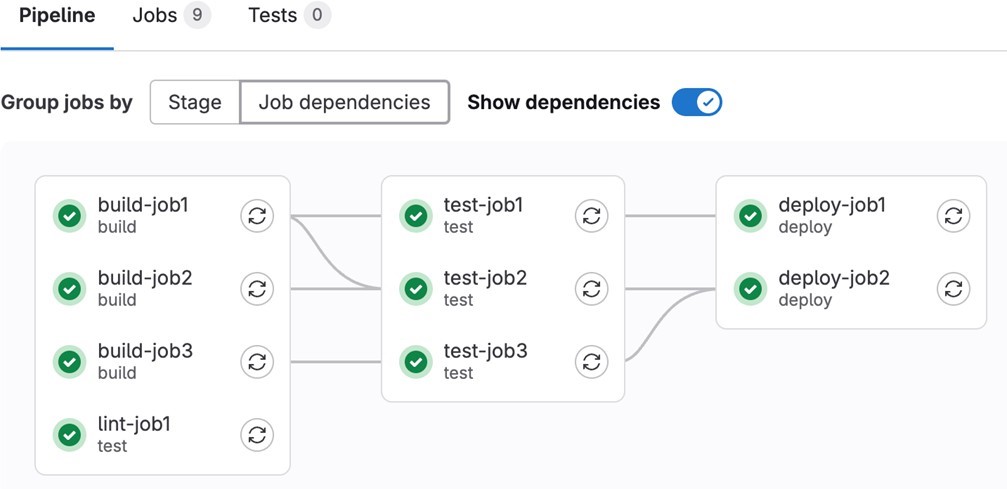This screenshot has height=489, width=1007.
Task: Group jobs by Job dependencies
Action: coord(344,102)
